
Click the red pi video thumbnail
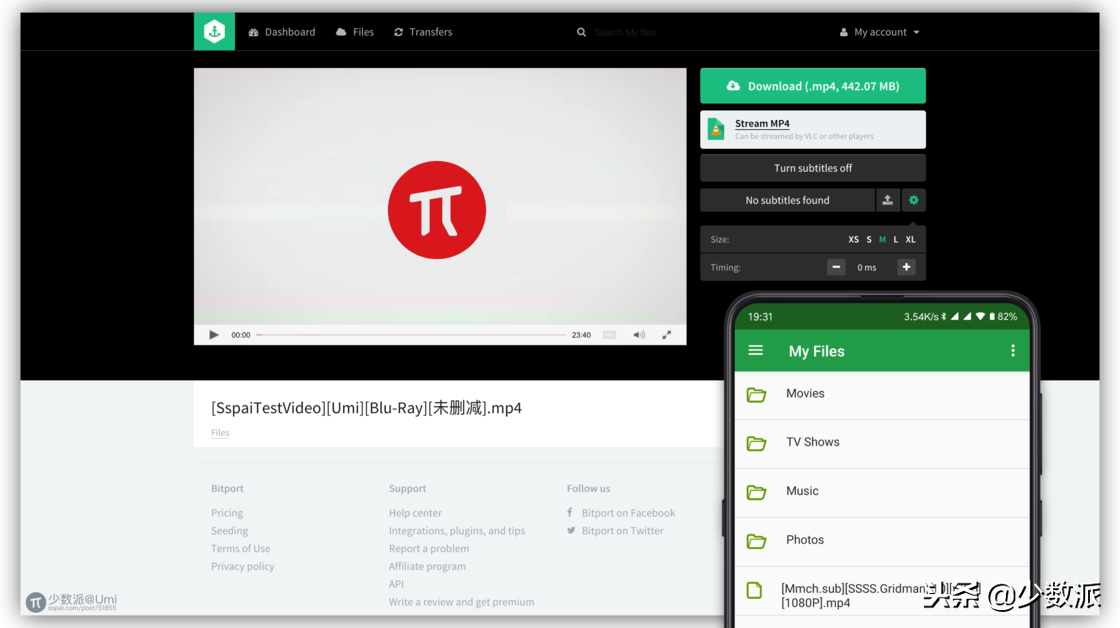[437, 210]
